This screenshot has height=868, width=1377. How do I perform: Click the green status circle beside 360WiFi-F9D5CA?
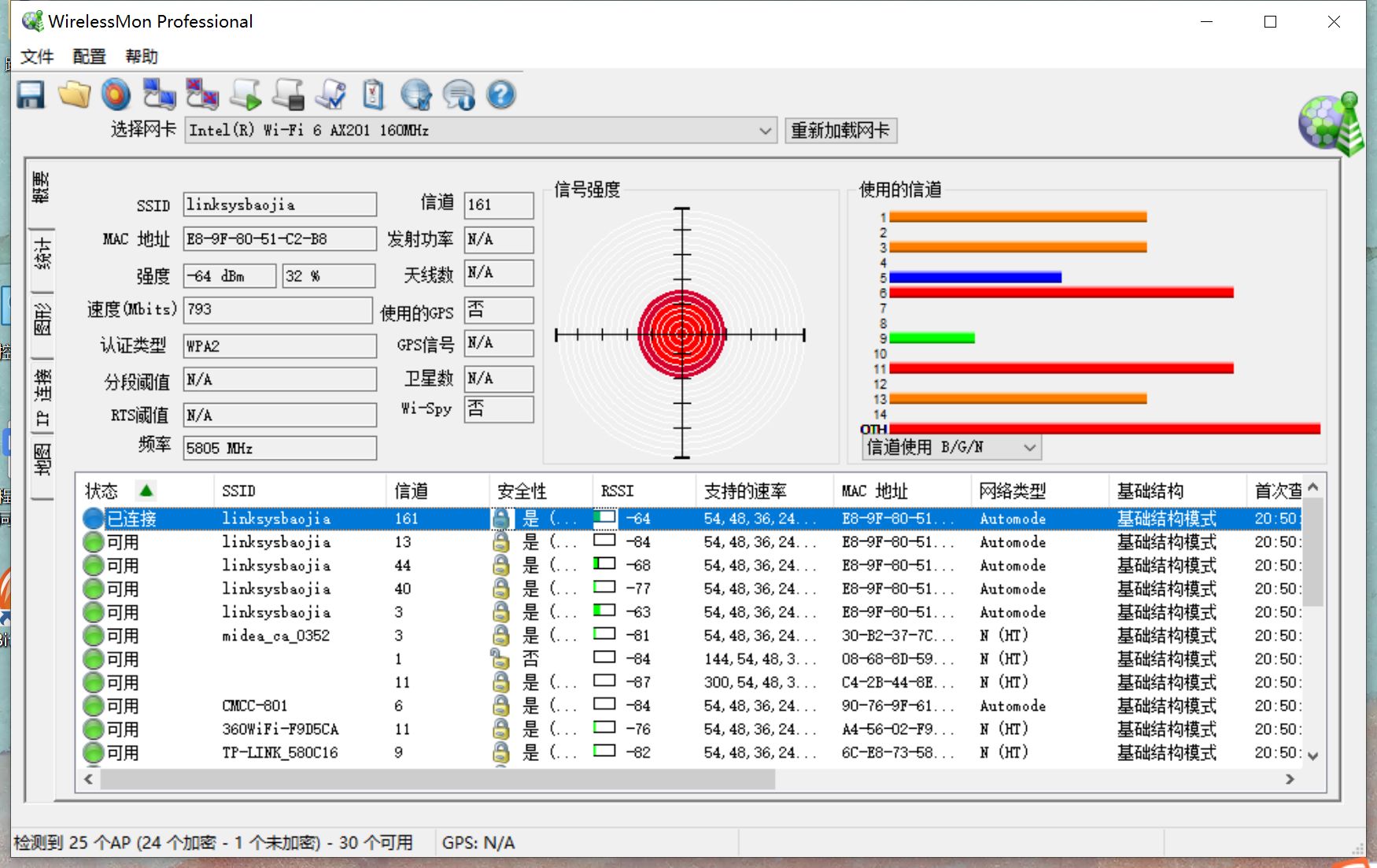click(x=94, y=729)
